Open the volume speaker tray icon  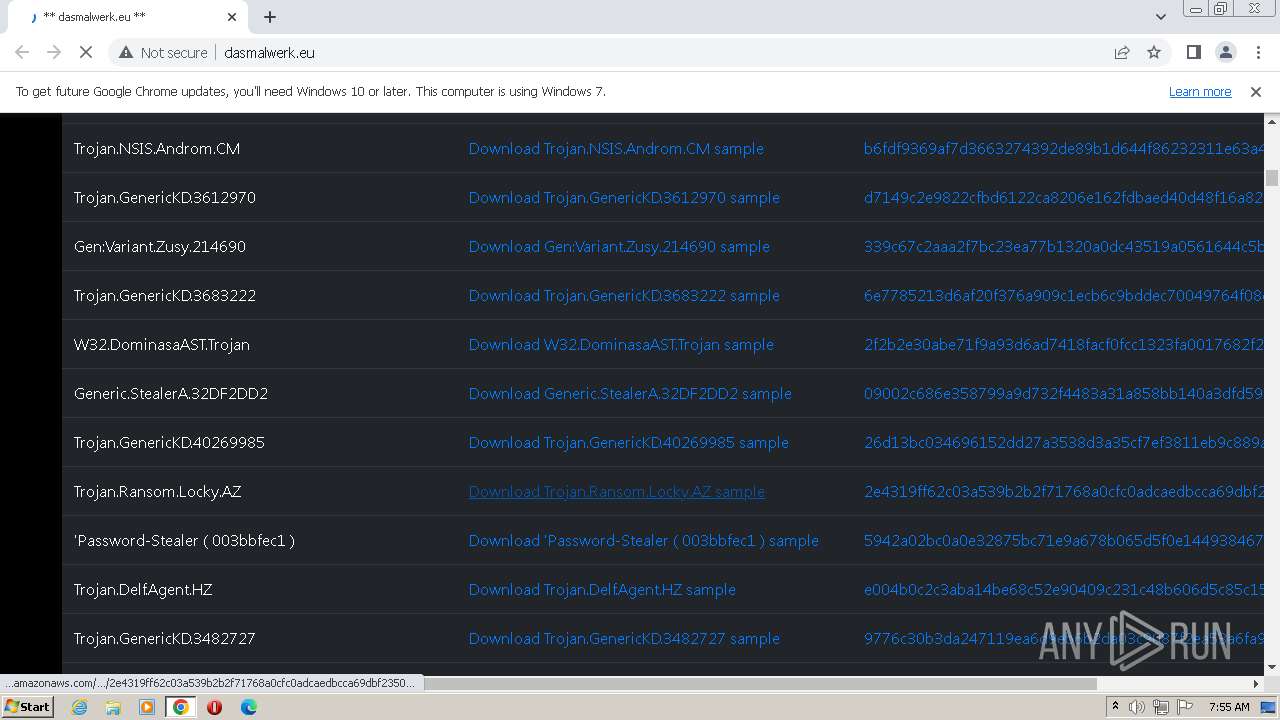coord(1137,707)
